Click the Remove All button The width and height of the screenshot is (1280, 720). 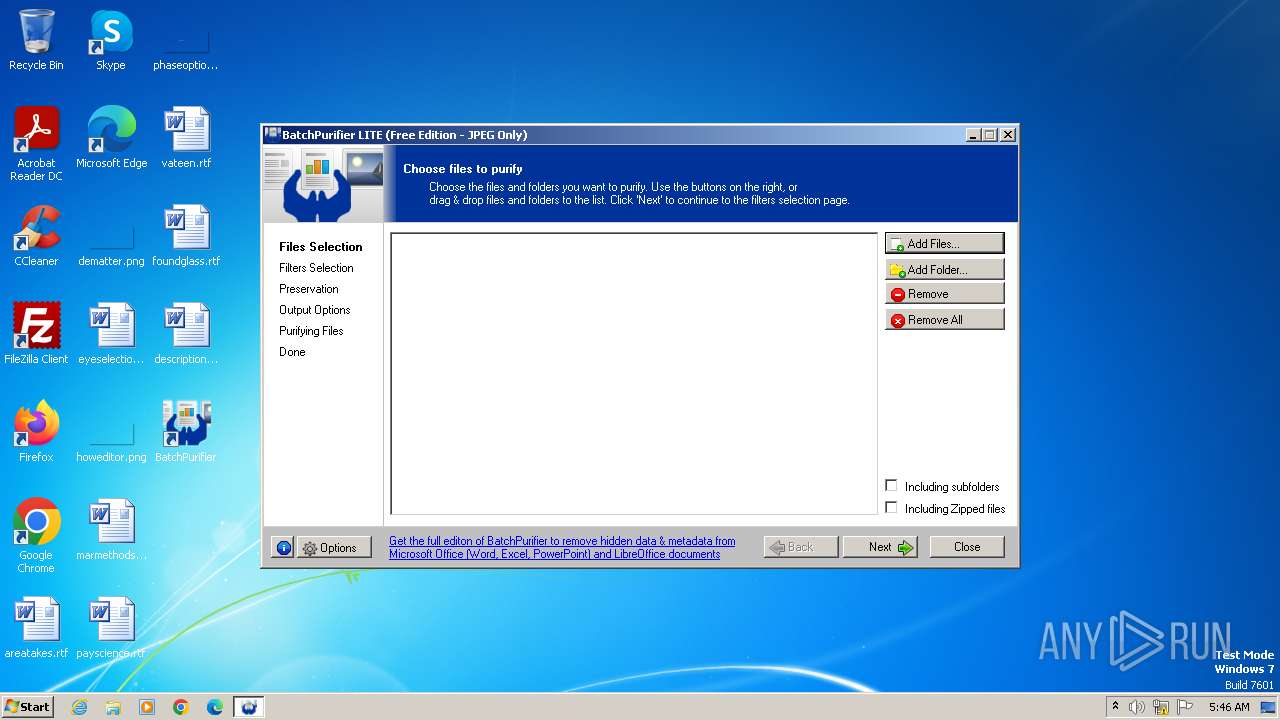coord(944,320)
